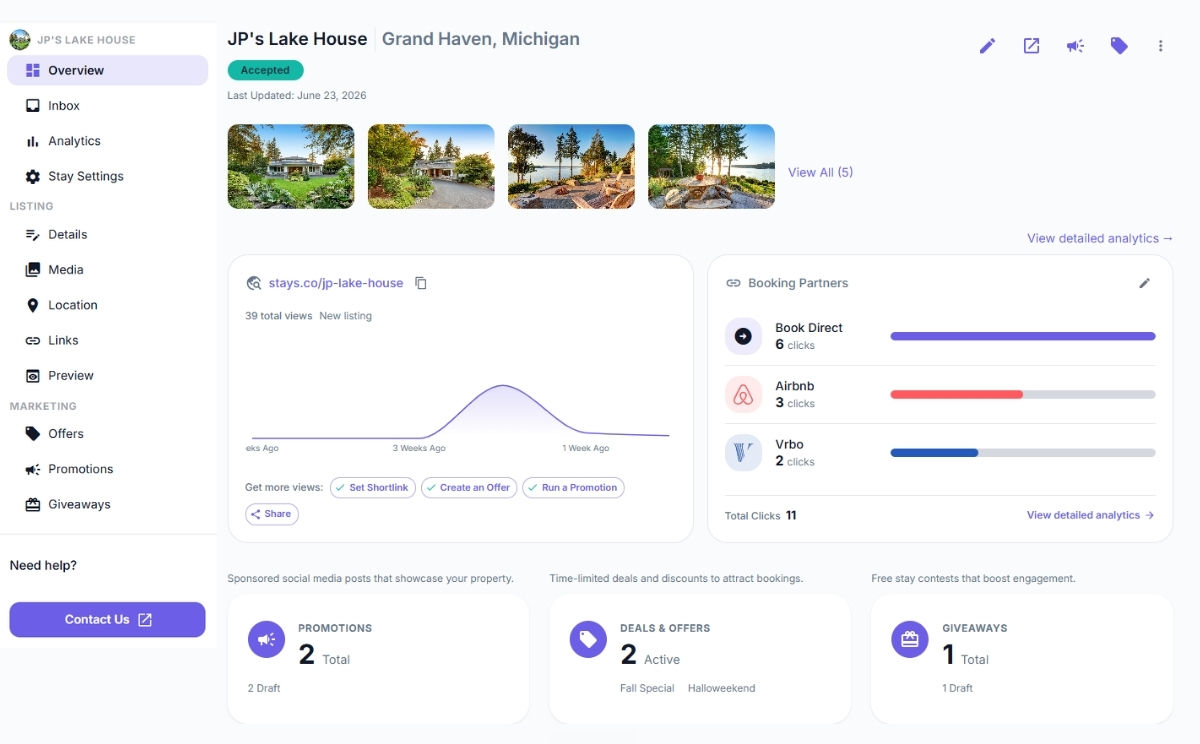Screen dimensions: 1200x744
Task: Click the Contact Us button
Action: tap(107, 620)
